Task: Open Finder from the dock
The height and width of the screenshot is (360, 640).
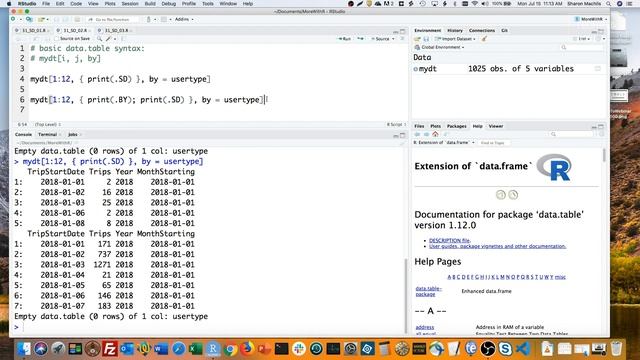Action: point(24,349)
